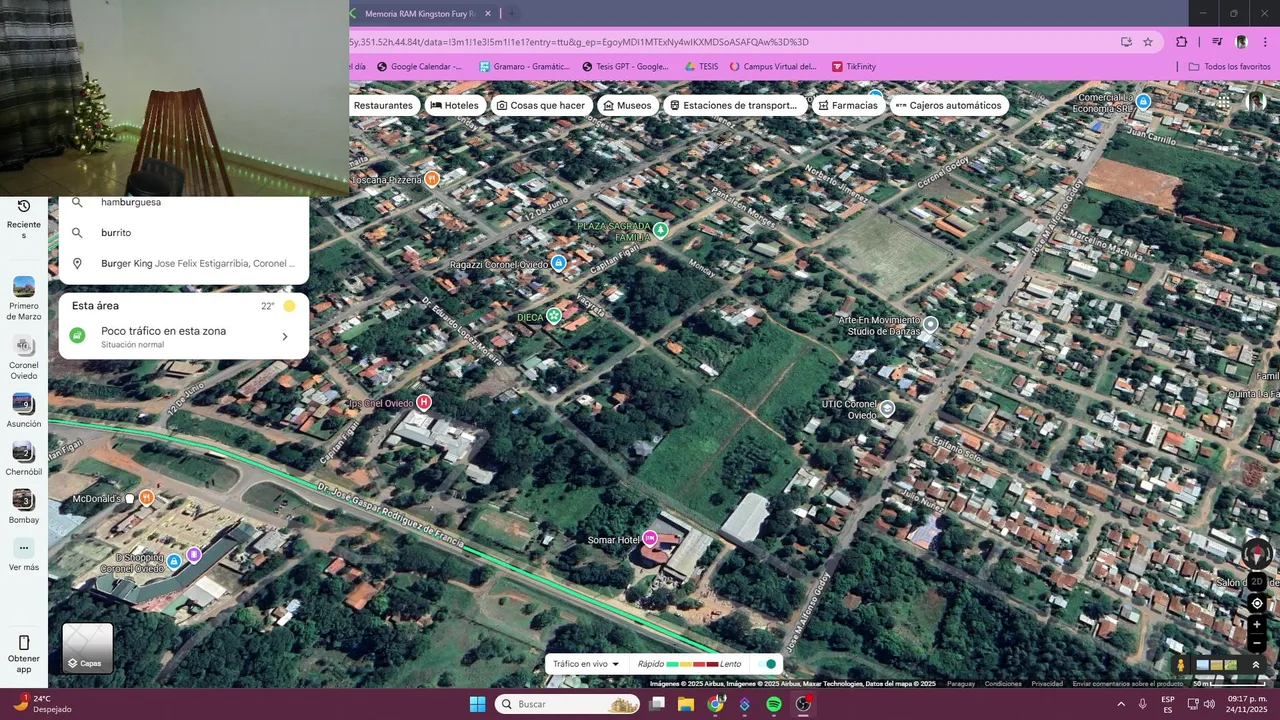The image size is (1280, 720).
Task: Open Campus Virtual bookmark
Action: (773, 67)
